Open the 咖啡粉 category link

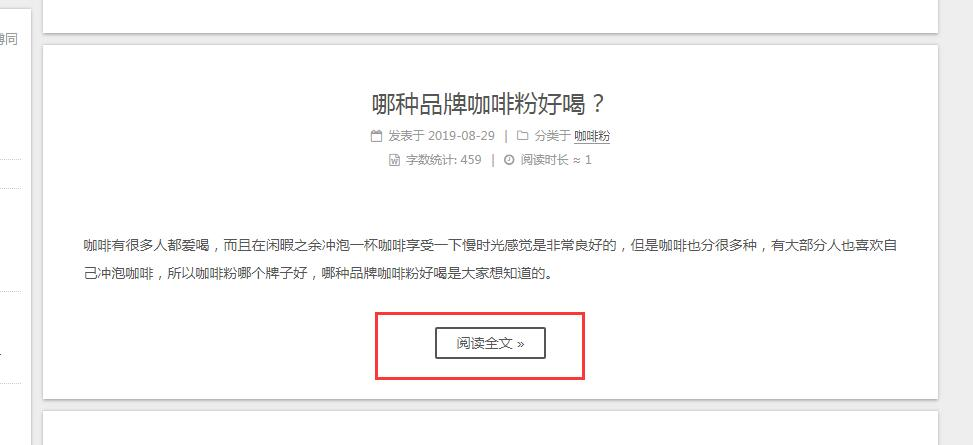(592, 136)
